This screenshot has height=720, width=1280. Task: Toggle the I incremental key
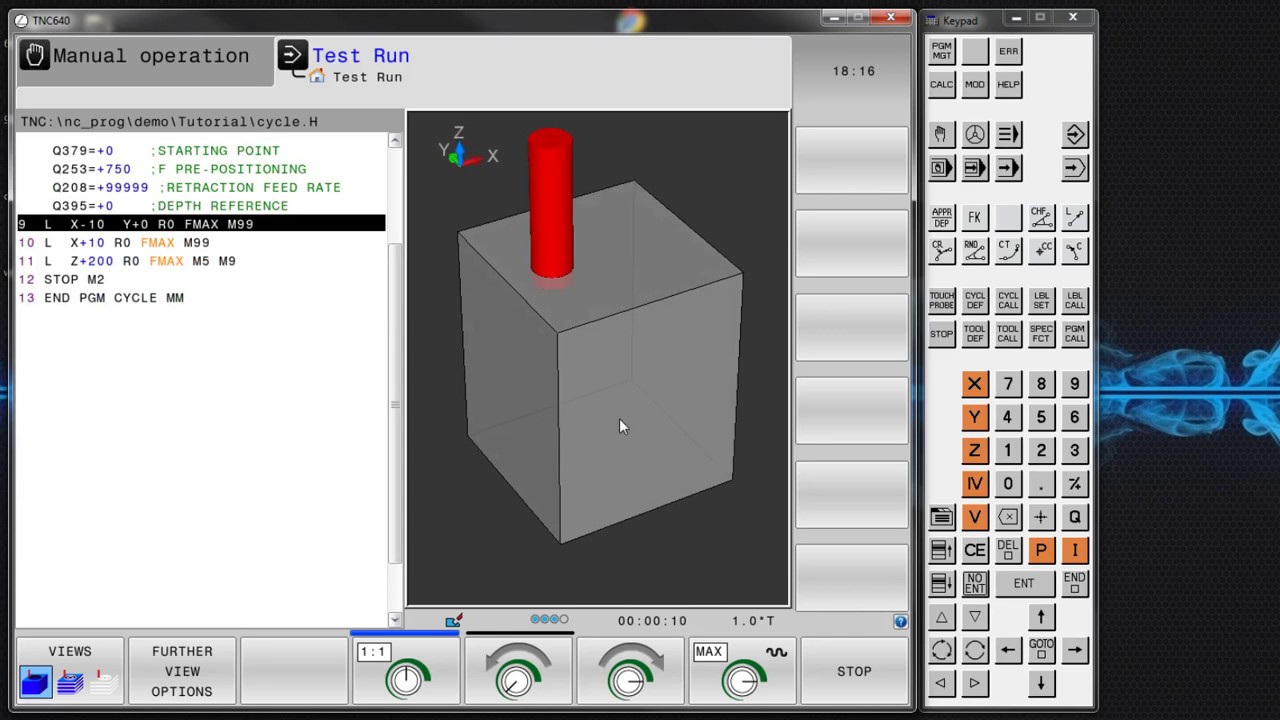(1075, 550)
